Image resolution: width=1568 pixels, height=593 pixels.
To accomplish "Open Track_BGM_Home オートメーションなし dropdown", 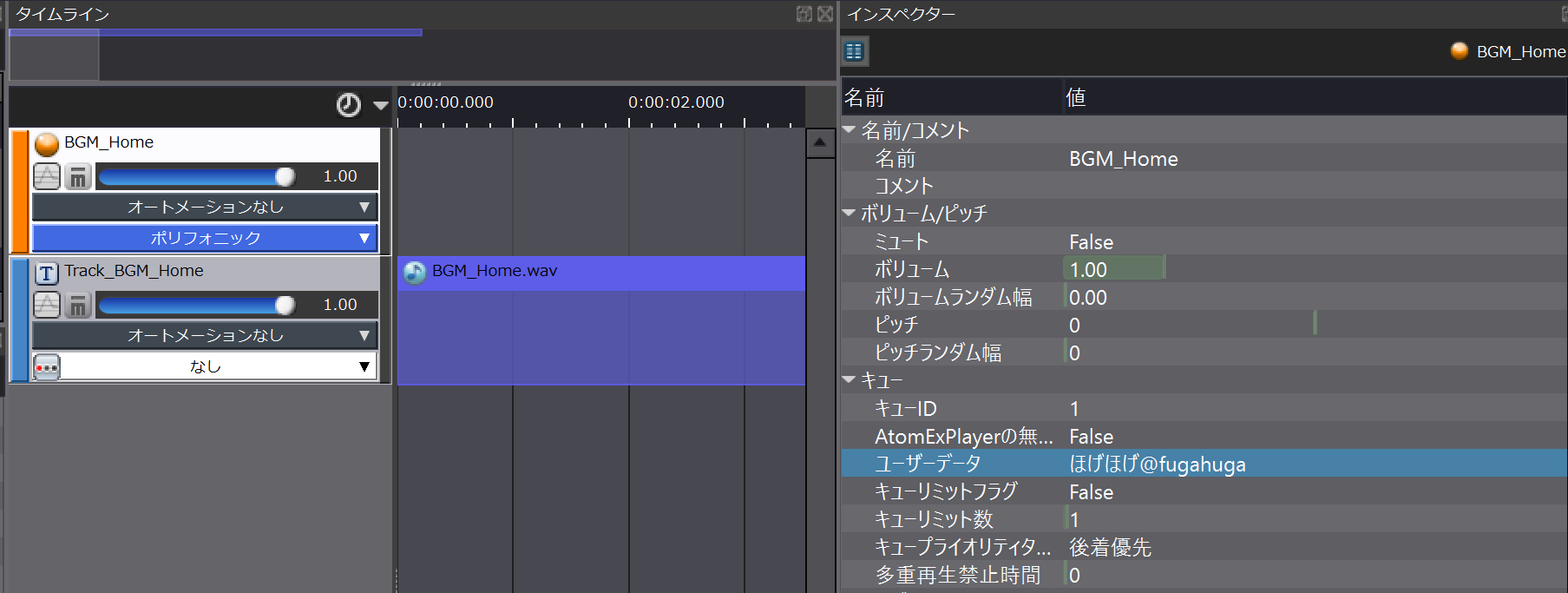I will 205,336.
